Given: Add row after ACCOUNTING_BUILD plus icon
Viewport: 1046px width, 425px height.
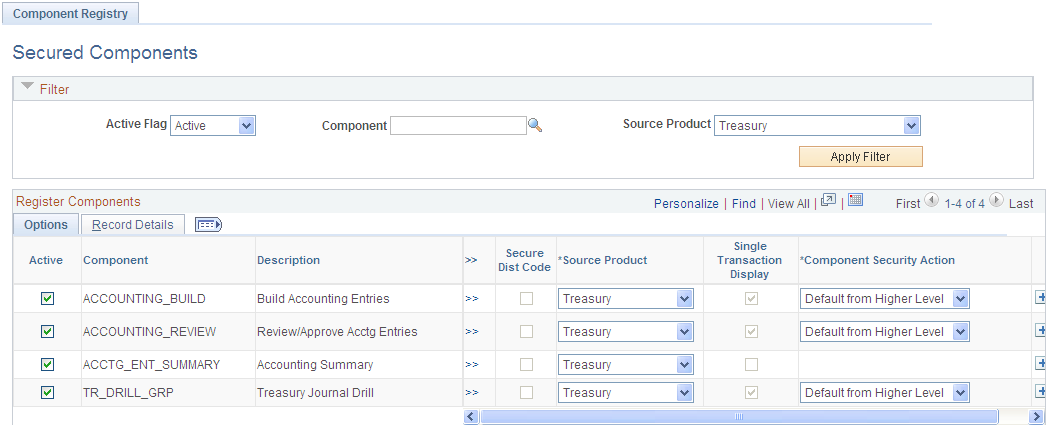Looking at the screenshot, I should 1040,298.
